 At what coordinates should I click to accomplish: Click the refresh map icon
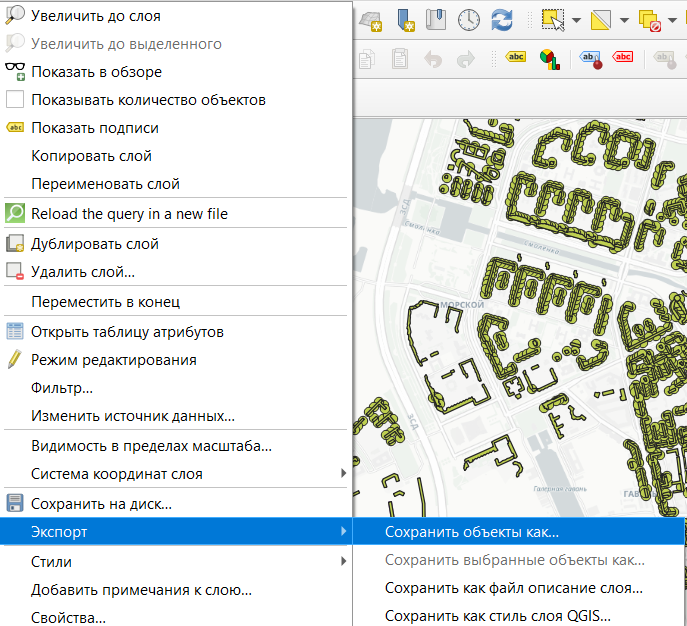pyautogui.click(x=502, y=20)
